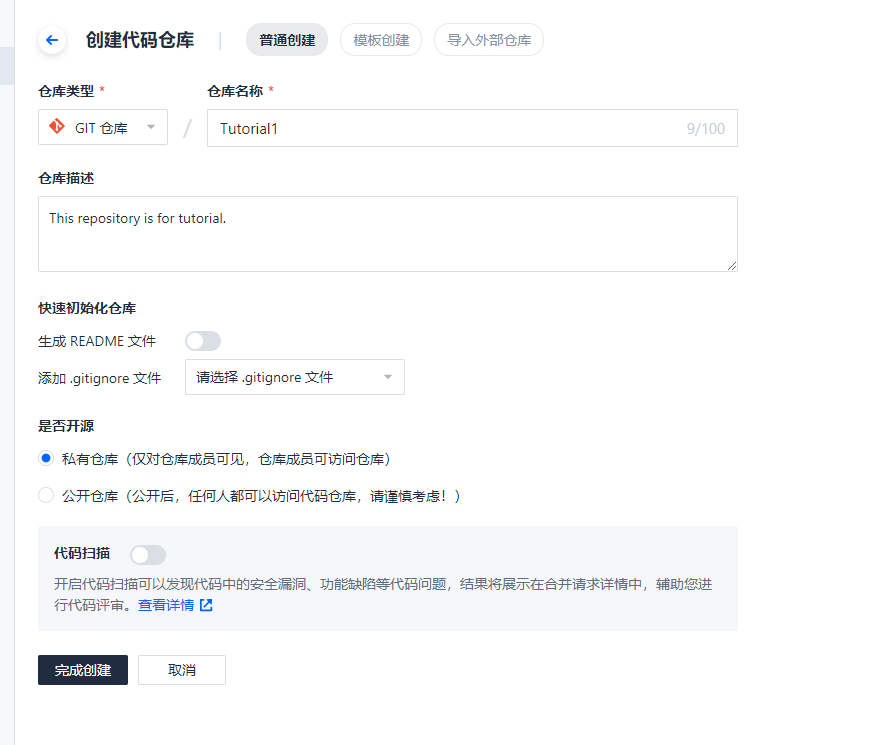Screen dimensions: 874x745
Task: Focus the 仓库描述 text area
Action: pos(387,233)
